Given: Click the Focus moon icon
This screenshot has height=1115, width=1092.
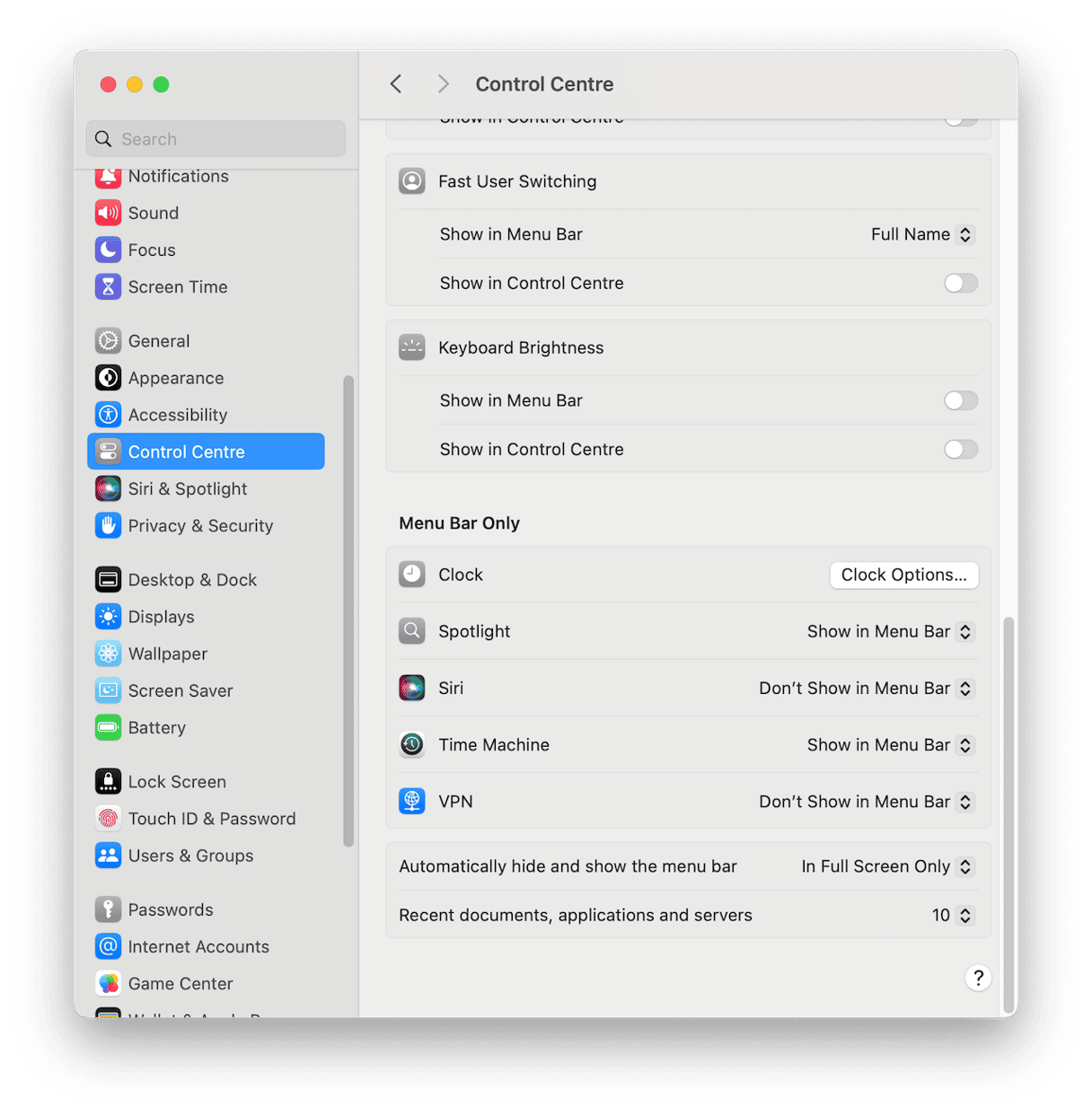Looking at the screenshot, I should pos(108,250).
